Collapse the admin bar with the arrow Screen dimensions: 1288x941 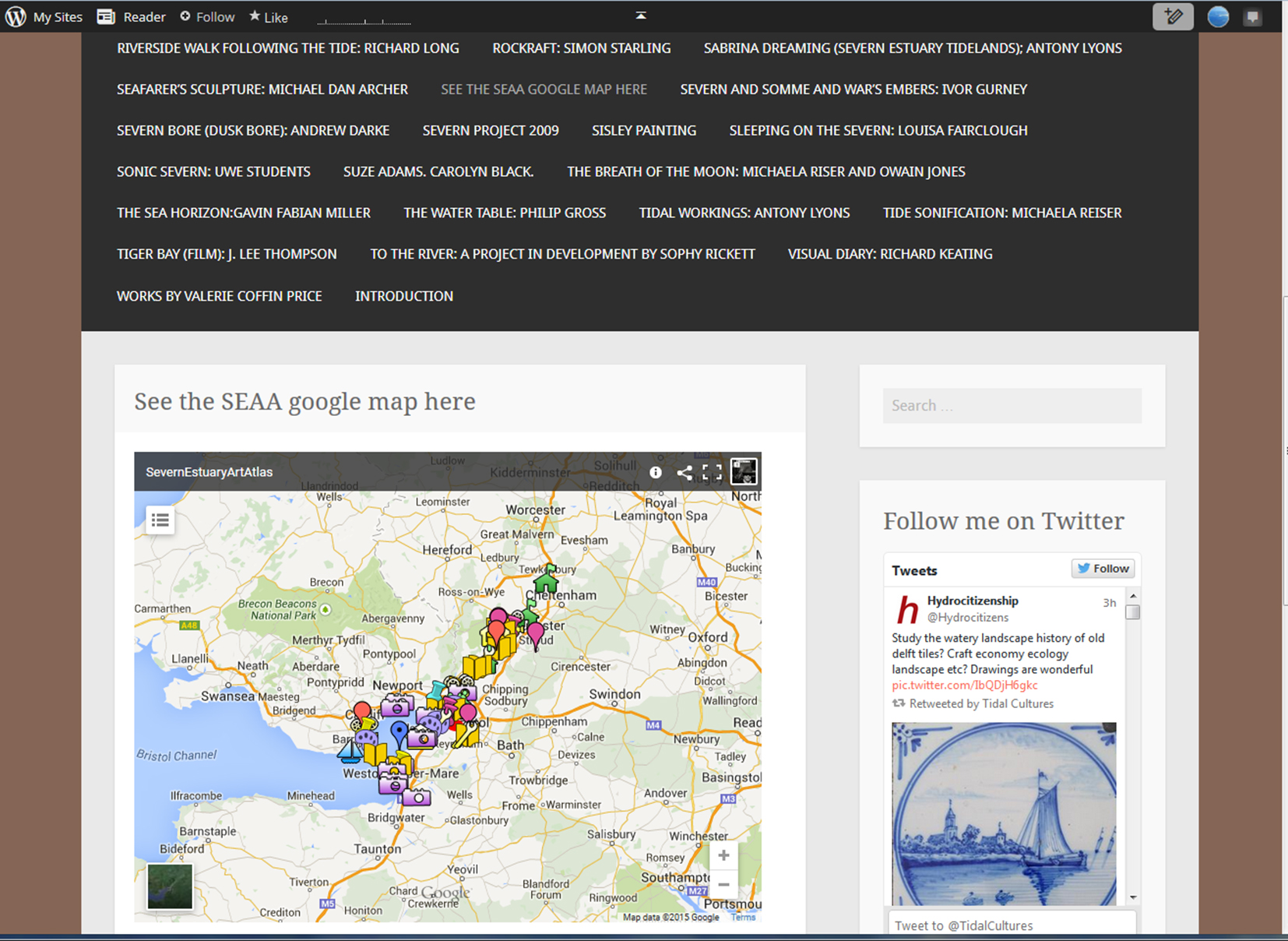pyautogui.click(x=641, y=16)
